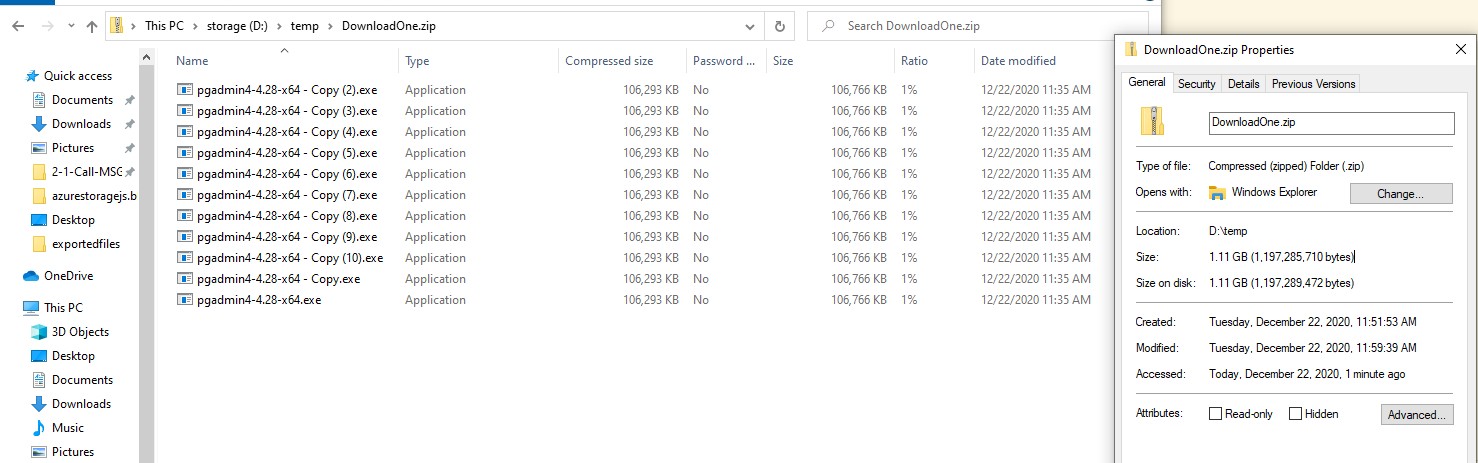The height and width of the screenshot is (463, 1478).
Task: Open the azurestoragejs folder
Action: (x=94, y=196)
